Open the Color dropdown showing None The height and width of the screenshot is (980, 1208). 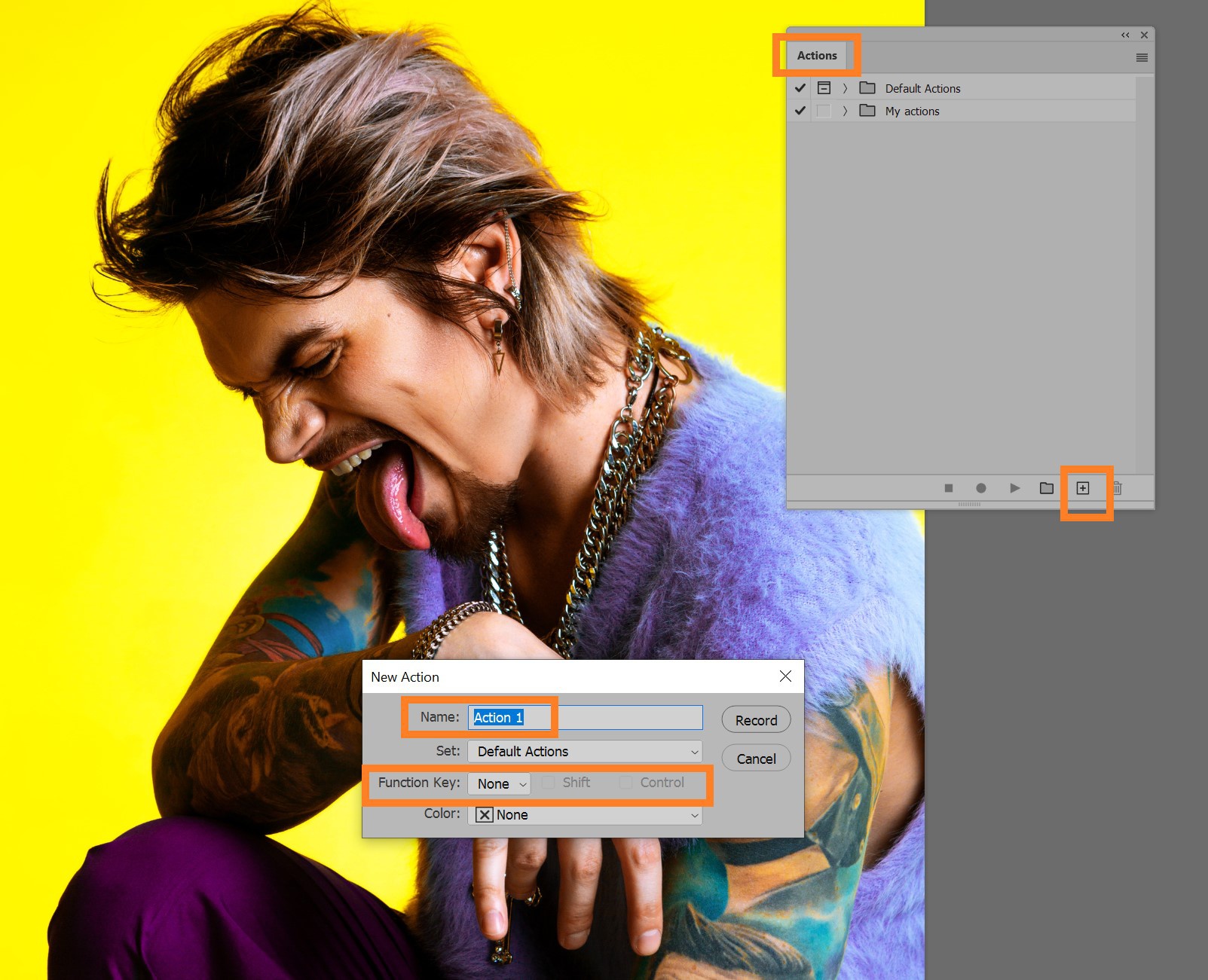pos(585,815)
